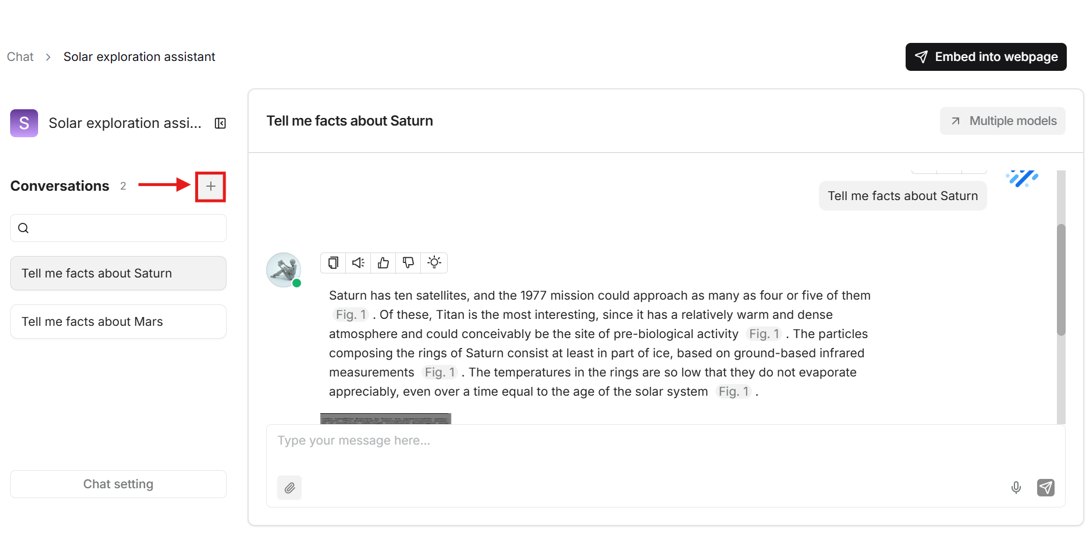
Task: Send the message with paper plane
Action: pos(1046,488)
